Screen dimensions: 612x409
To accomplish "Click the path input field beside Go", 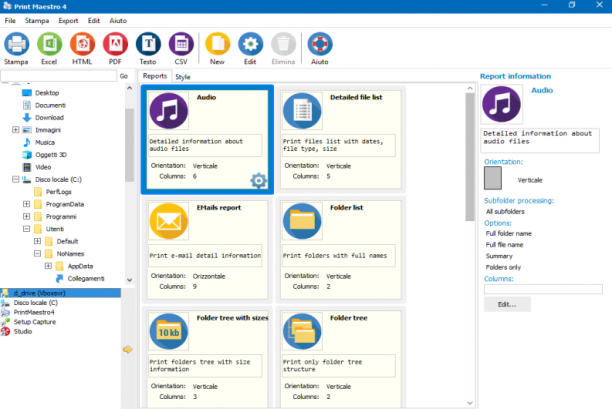I will pos(58,76).
